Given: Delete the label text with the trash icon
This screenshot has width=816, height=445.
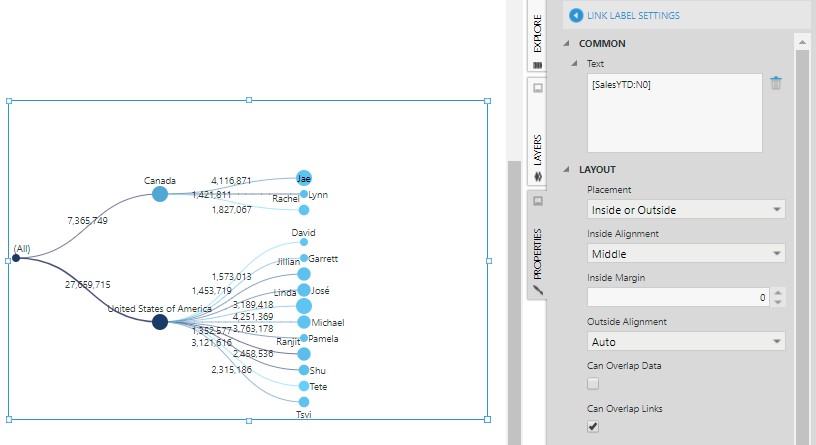Looking at the screenshot, I should (776, 83).
